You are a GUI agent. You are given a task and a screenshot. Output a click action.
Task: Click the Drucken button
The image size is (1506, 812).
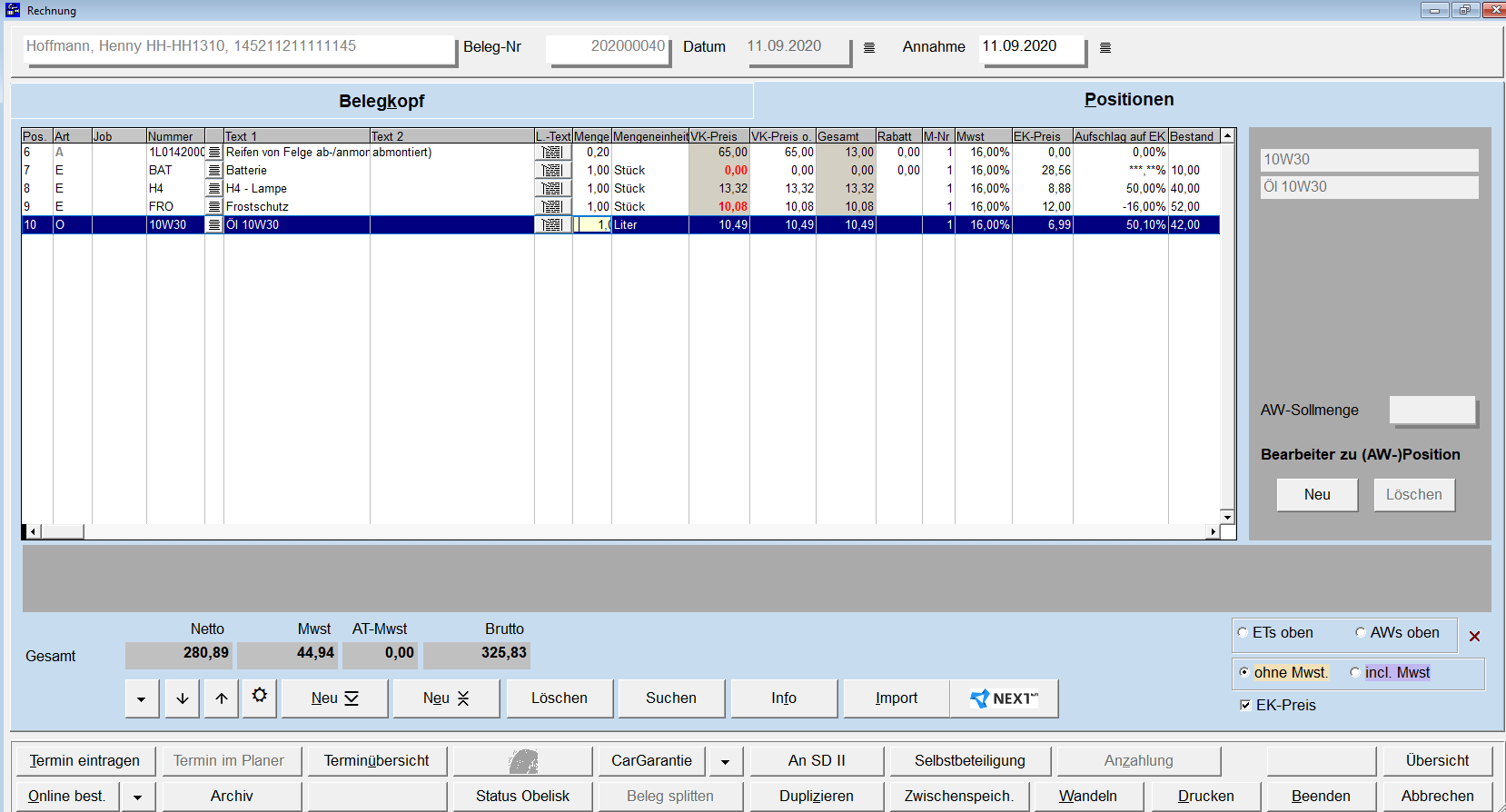(1206, 797)
